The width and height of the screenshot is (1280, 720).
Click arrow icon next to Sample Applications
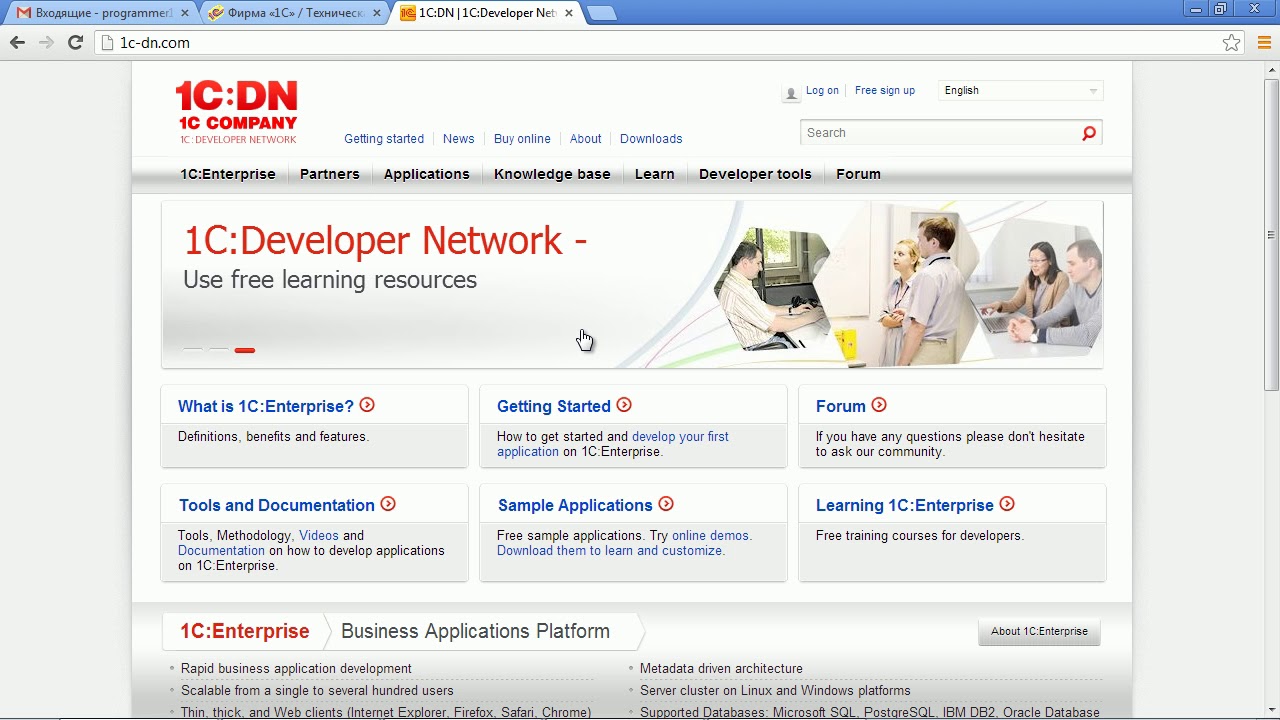pos(666,504)
